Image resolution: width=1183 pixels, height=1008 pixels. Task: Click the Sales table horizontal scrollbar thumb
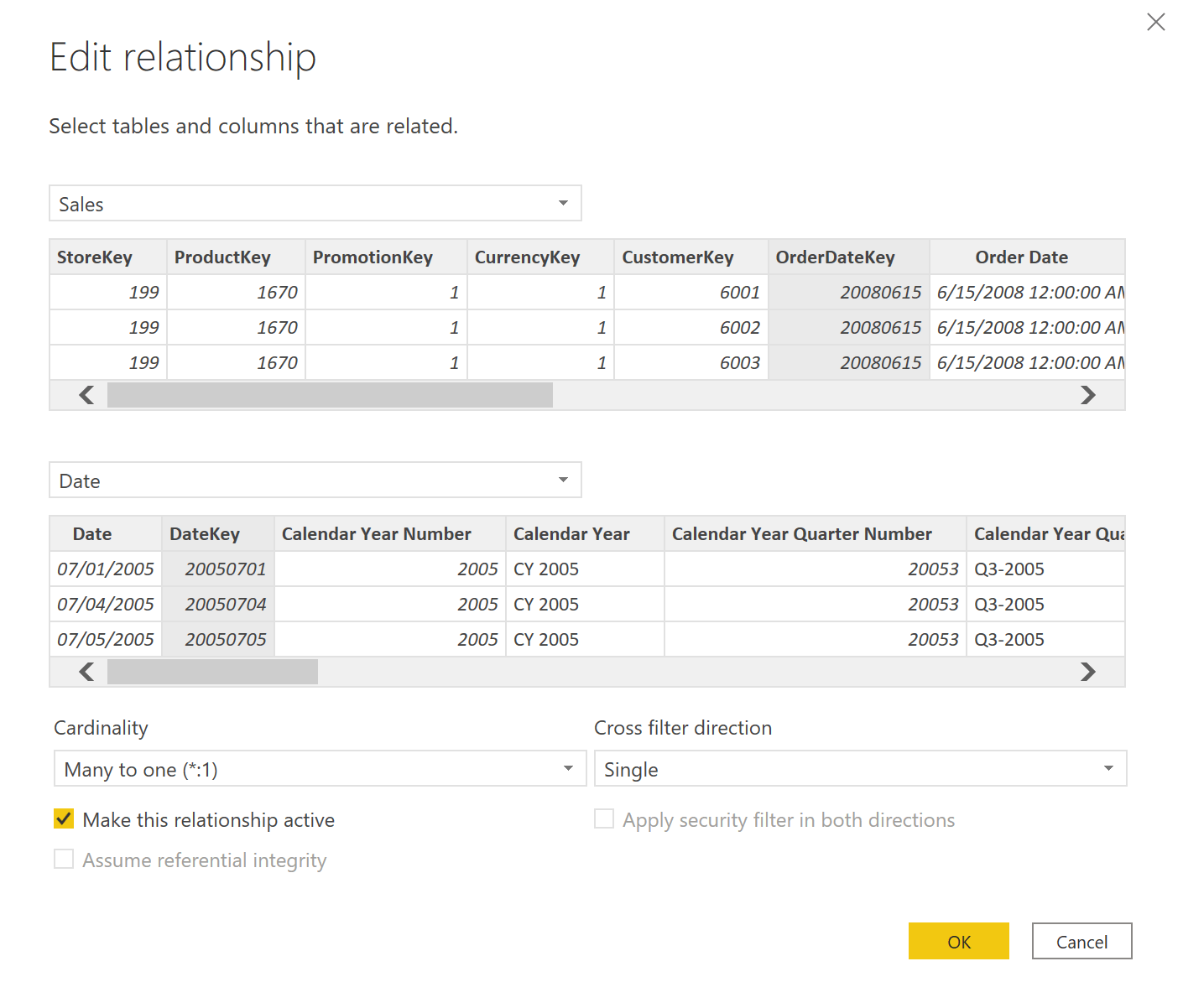click(x=330, y=395)
